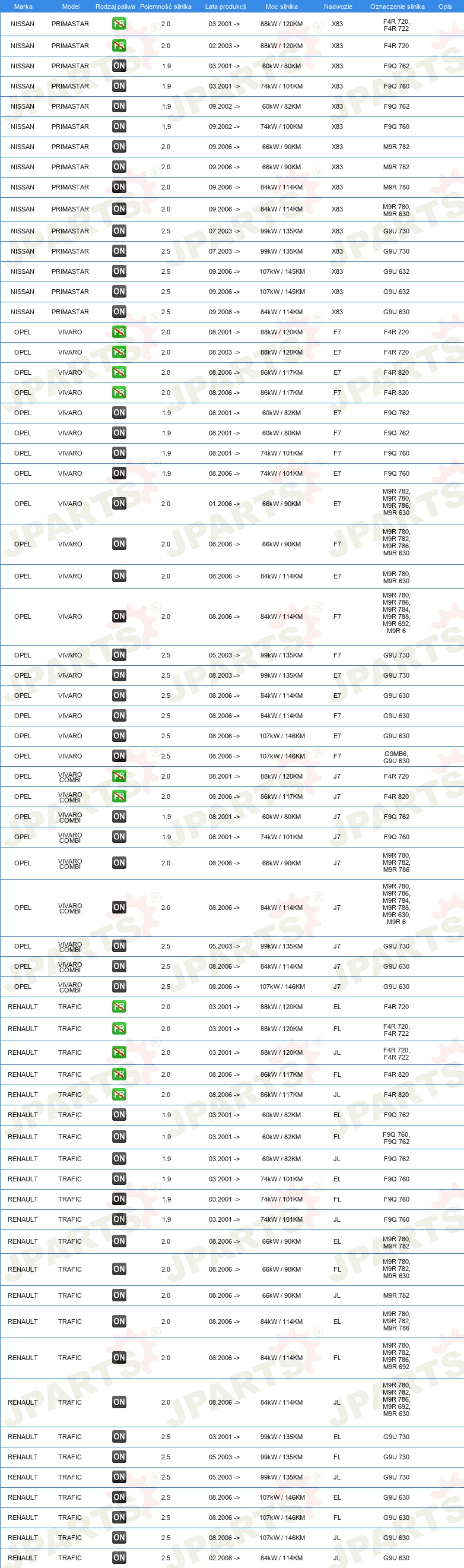Click ON icon in Nissan M9R 780, M9R 630 row
Screen dimensions: 464x1568
point(119,209)
